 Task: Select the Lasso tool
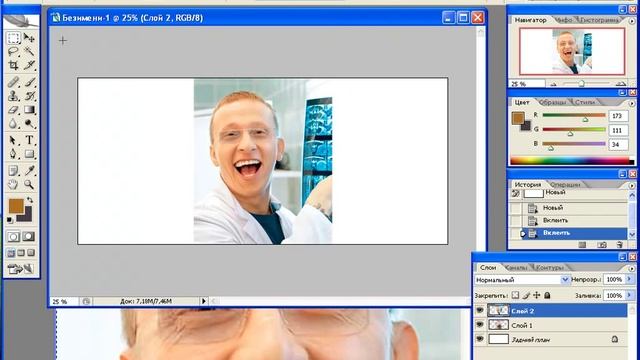tap(13, 51)
